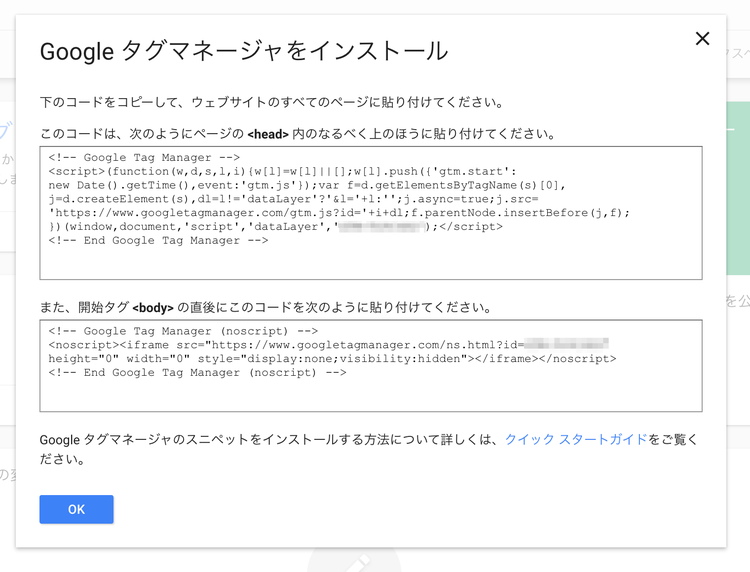Click the '<noscript><iframe src=' line
Screen dimensions: 750x572
(x=329, y=345)
